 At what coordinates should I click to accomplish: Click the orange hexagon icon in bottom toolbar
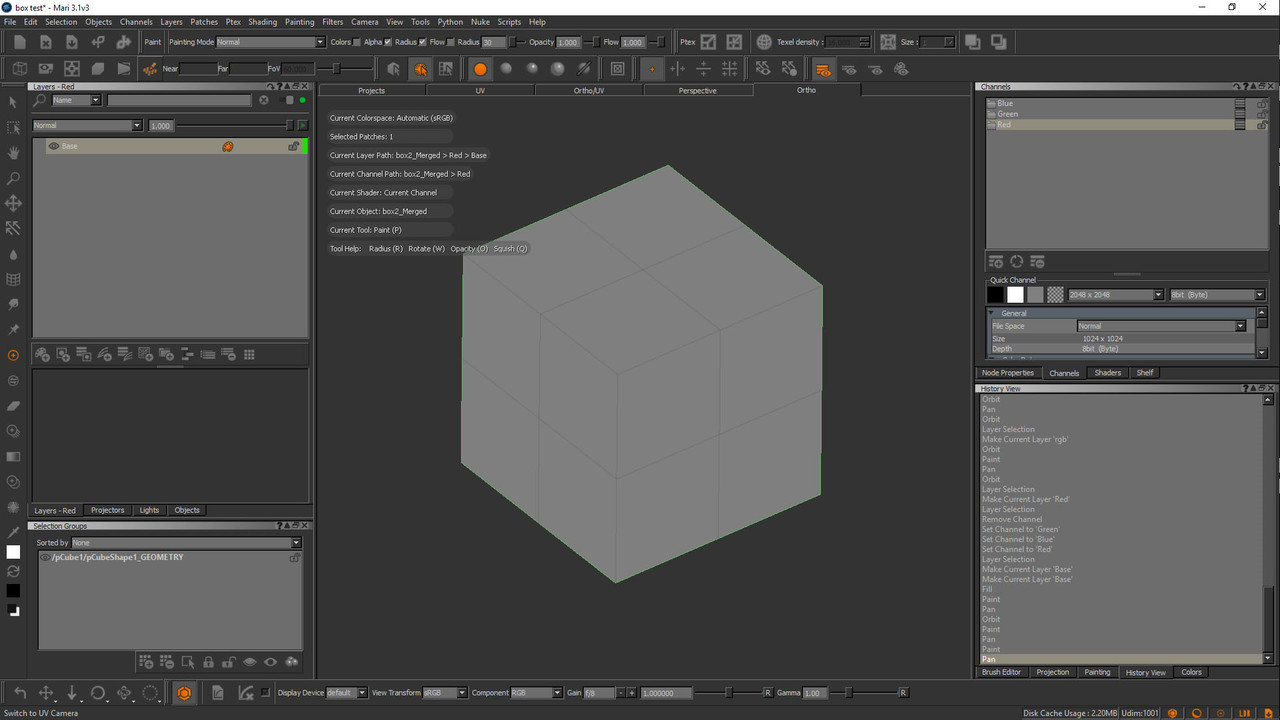coord(184,693)
